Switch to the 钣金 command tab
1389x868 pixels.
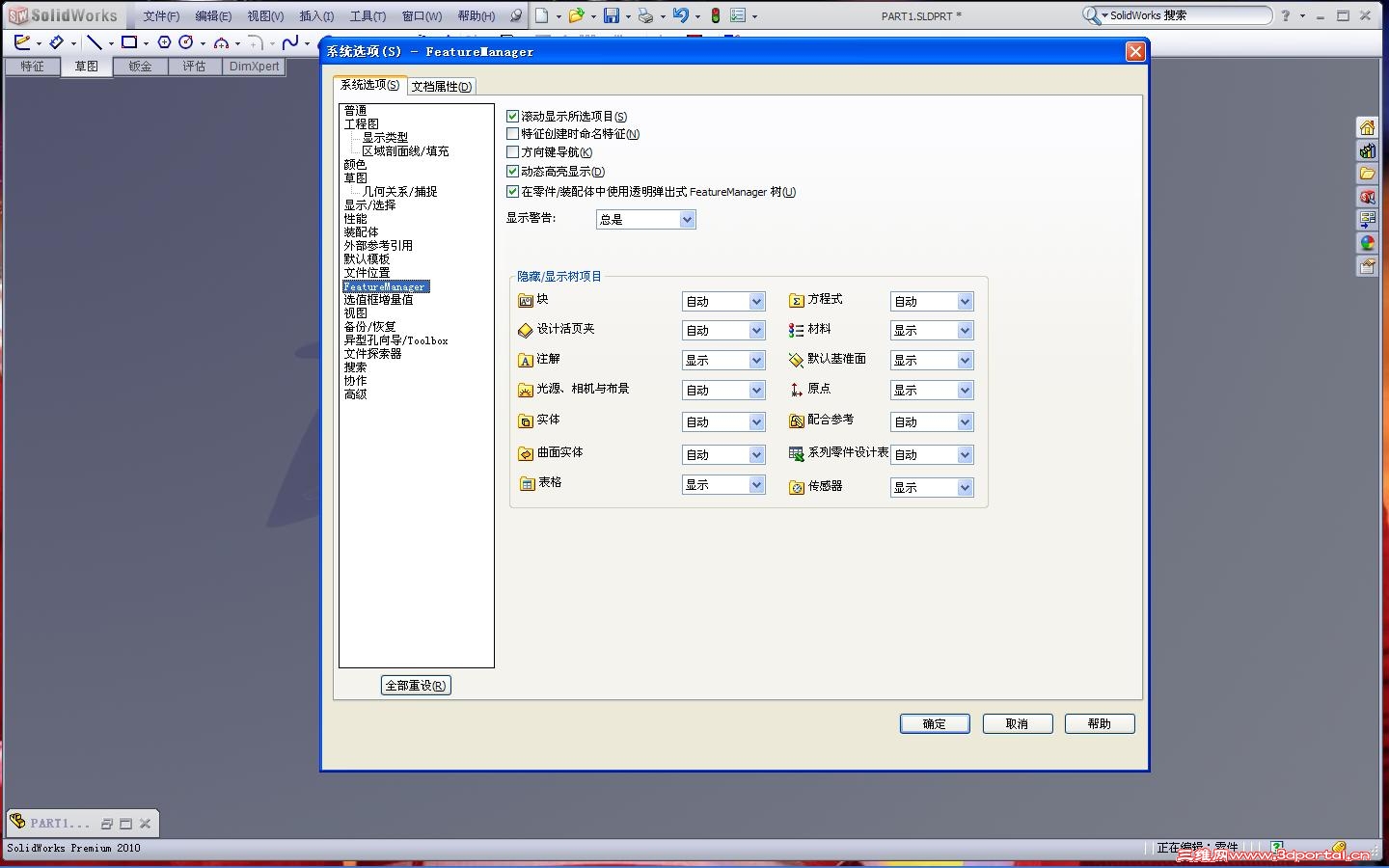(x=141, y=67)
